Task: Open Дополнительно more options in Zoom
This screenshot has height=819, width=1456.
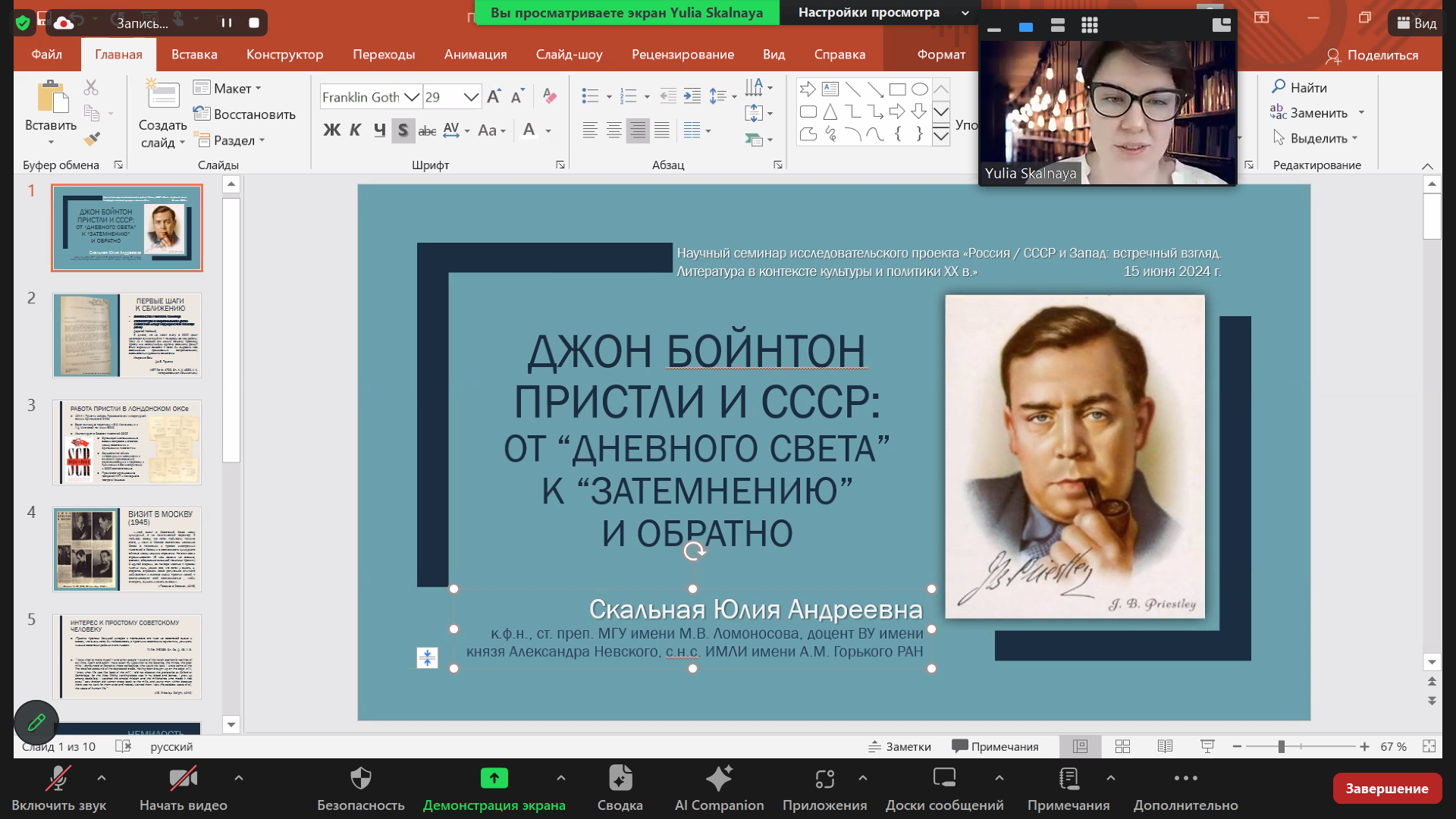Action: [1185, 789]
